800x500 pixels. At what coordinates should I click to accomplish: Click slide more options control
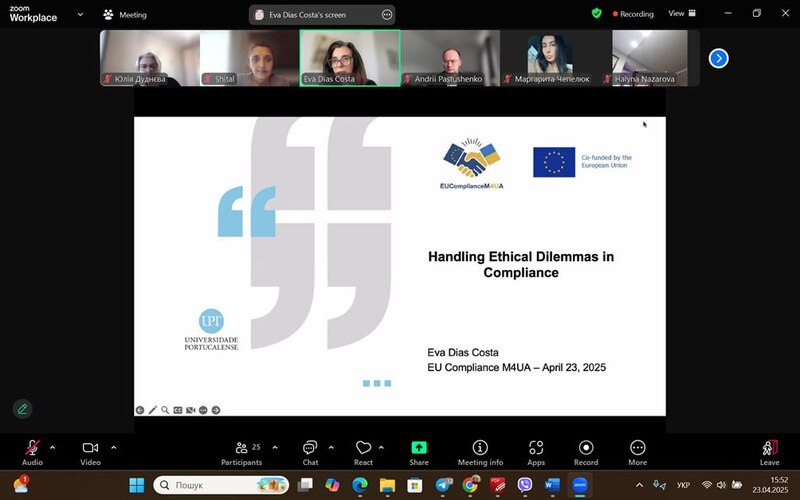click(x=203, y=410)
